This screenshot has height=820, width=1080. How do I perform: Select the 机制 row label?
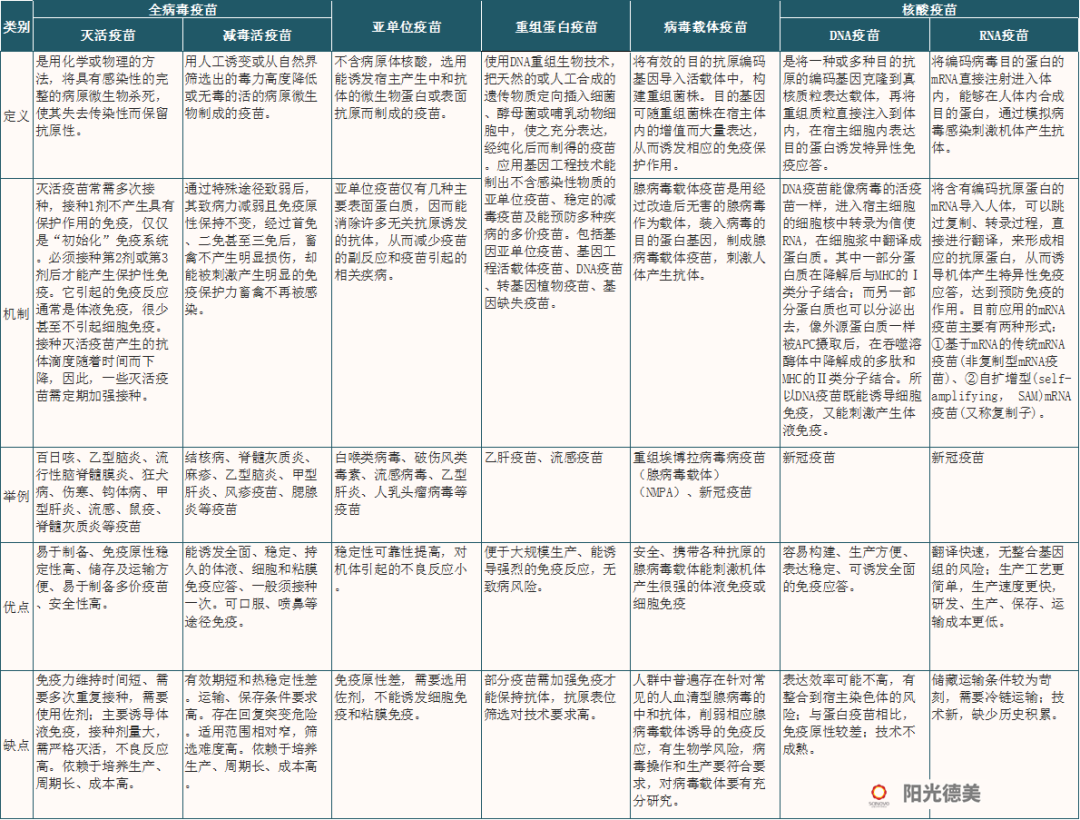[16, 312]
